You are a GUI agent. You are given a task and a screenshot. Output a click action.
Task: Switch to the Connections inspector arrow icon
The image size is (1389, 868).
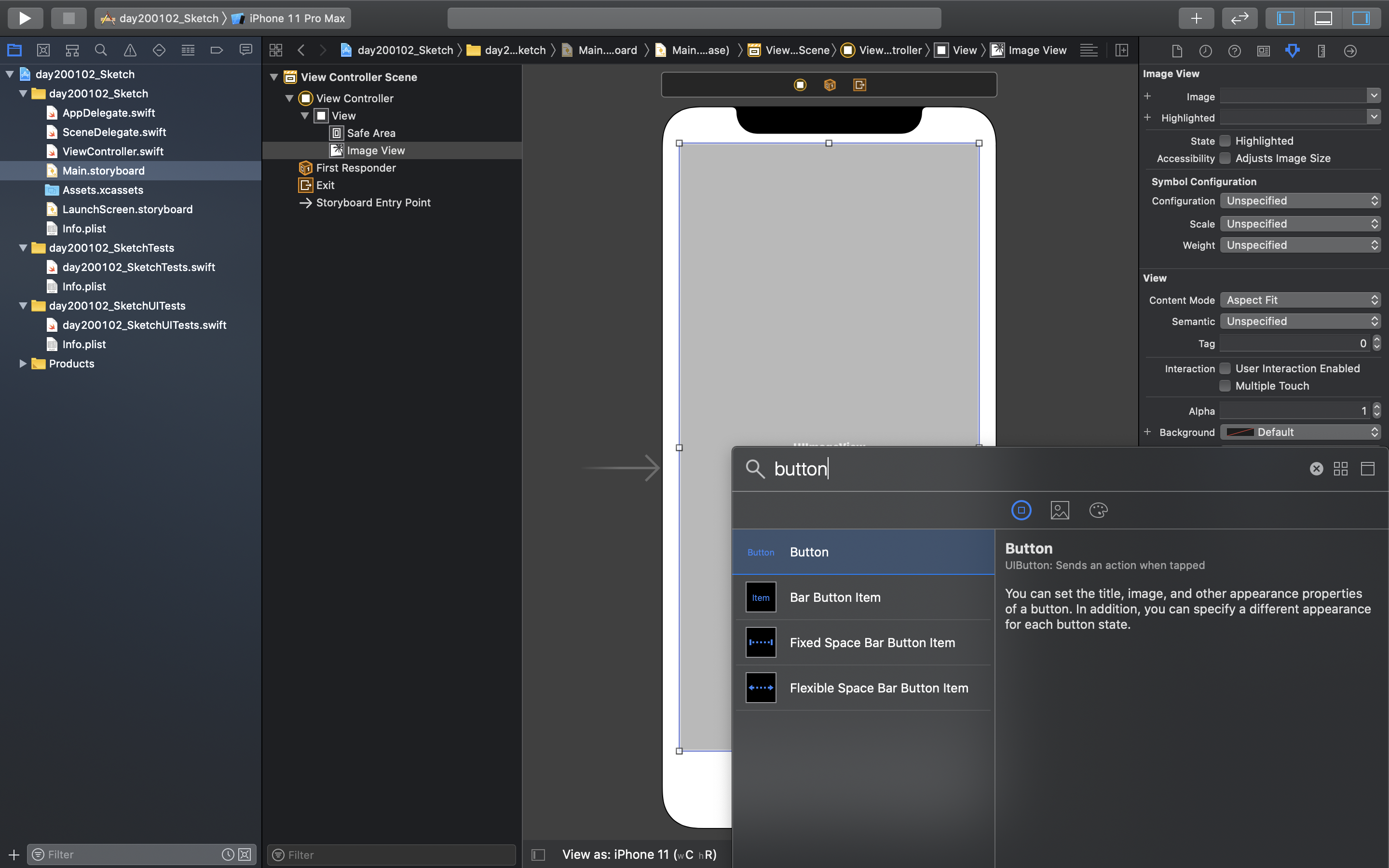point(1350,51)
